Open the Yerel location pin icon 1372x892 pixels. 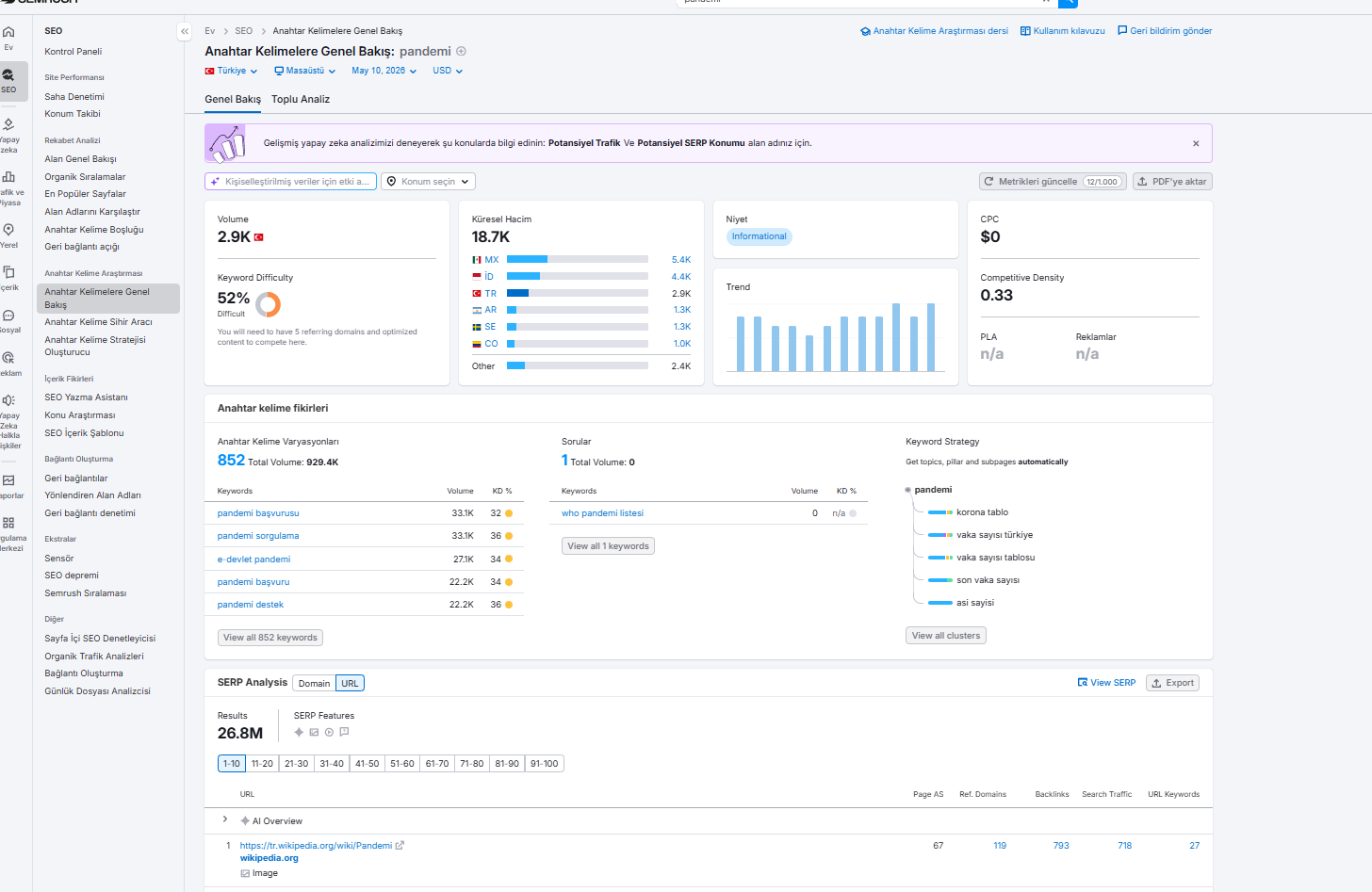pyautogui.click(x=8, y=230)
